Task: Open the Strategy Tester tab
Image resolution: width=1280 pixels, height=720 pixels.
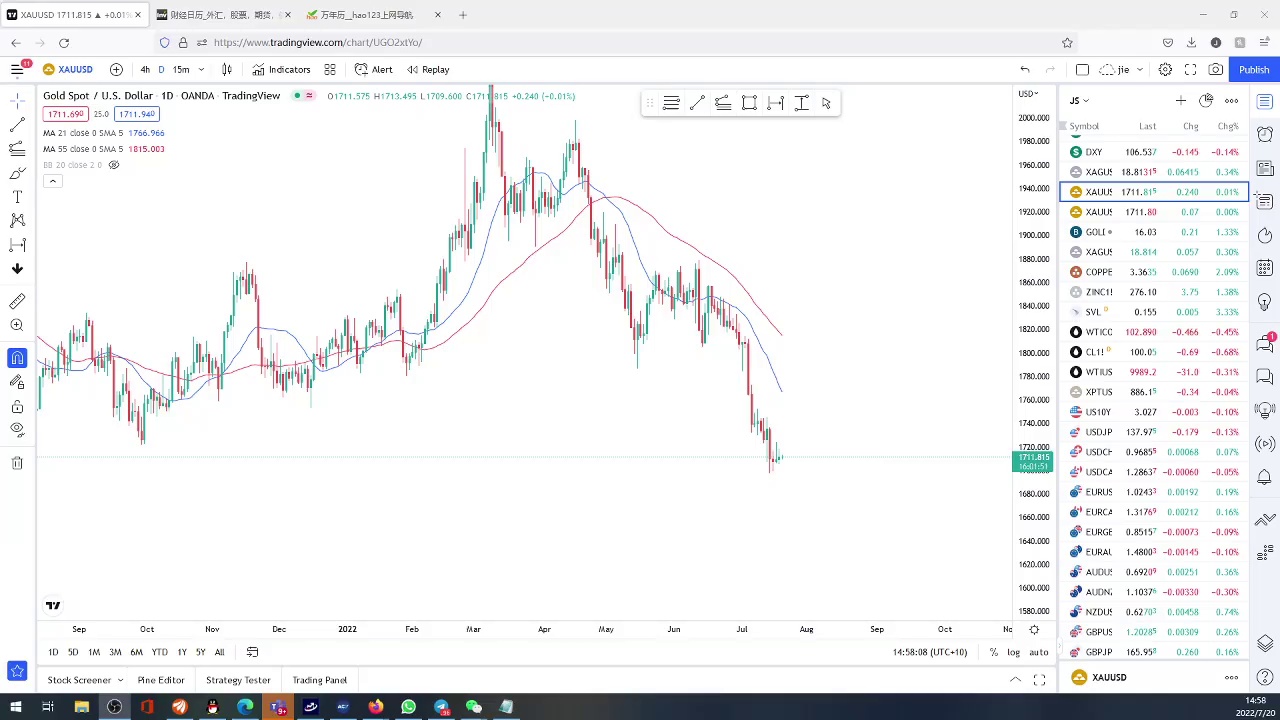Action: 238,680
